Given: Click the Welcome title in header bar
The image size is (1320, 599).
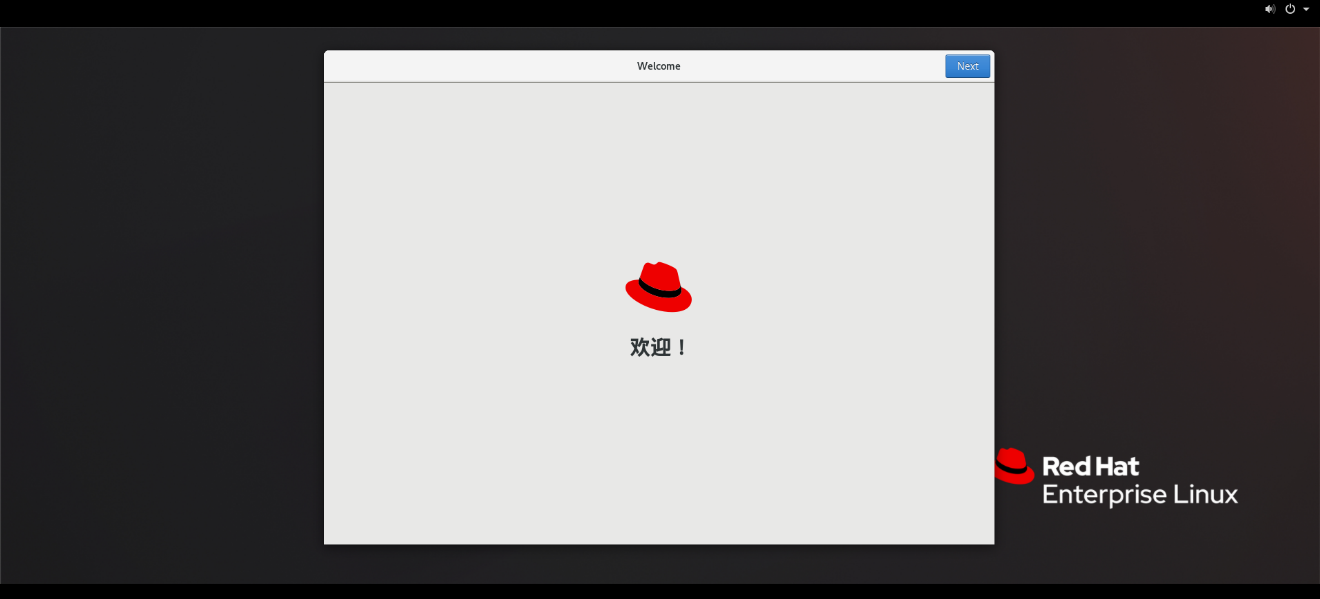Looking at the screenshot, I should click(659, 66).
